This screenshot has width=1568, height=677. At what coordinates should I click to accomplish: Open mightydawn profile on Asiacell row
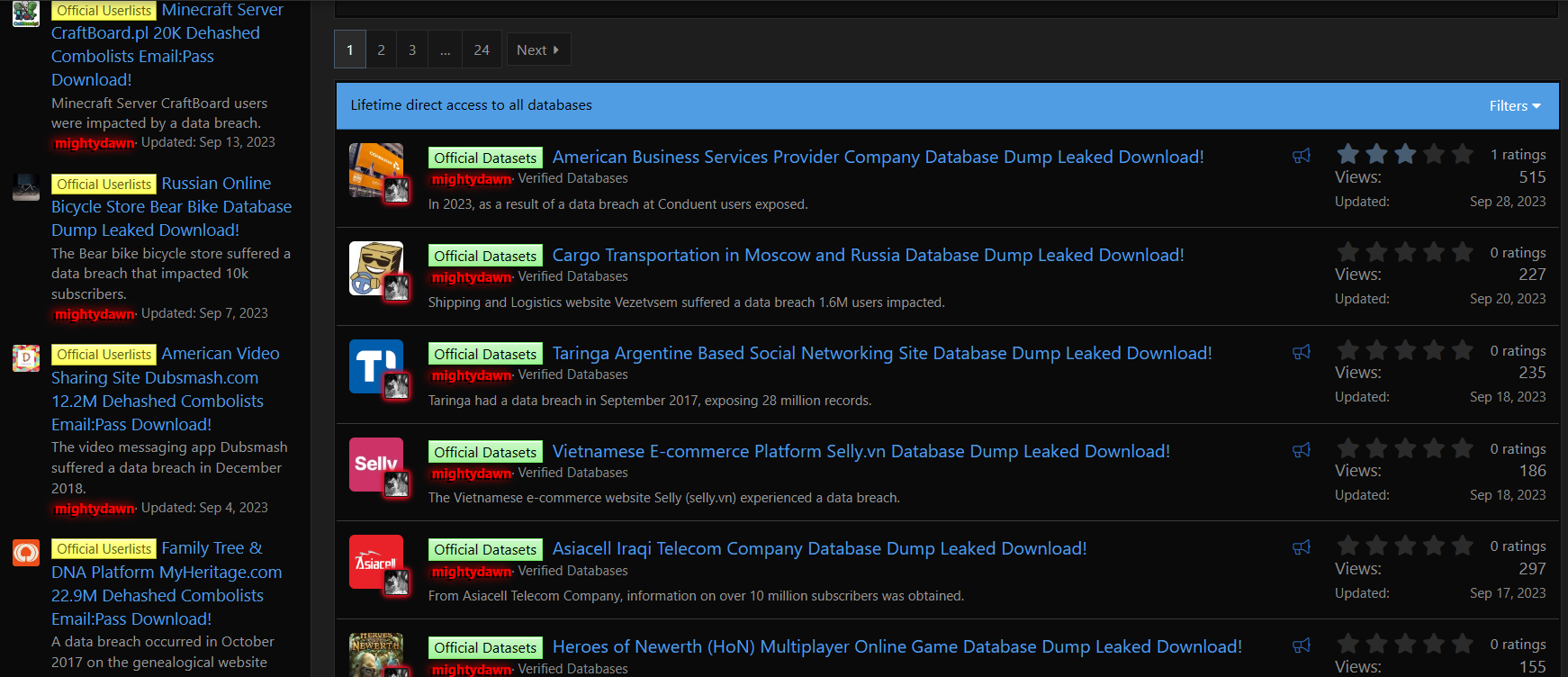pyautogui.click(x=472, y=572)
